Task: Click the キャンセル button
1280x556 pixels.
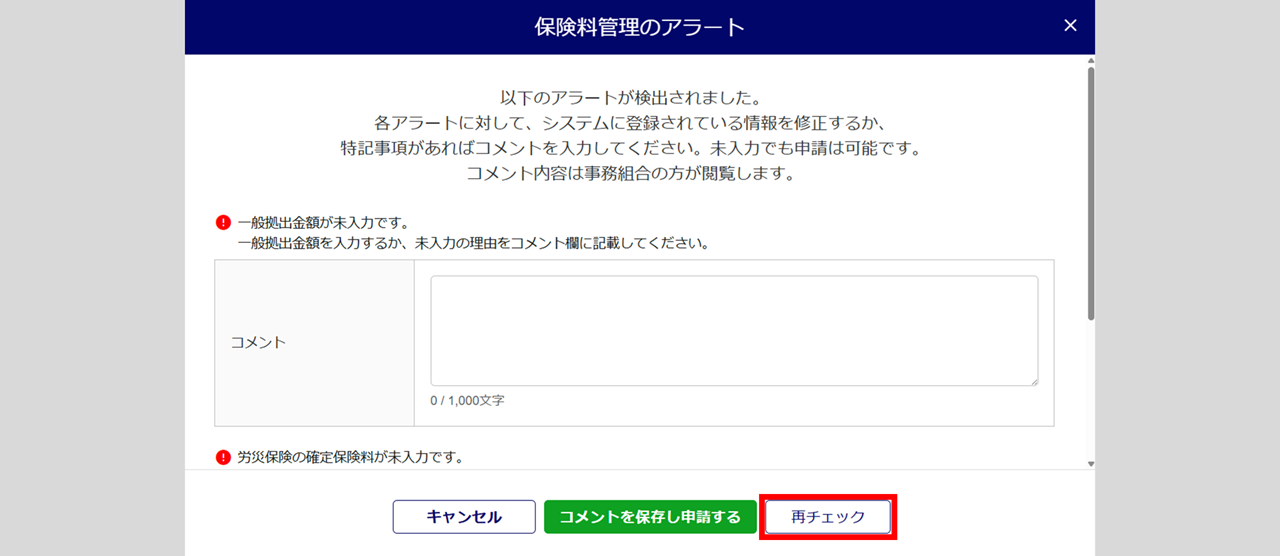Action: tap(464, 517)
